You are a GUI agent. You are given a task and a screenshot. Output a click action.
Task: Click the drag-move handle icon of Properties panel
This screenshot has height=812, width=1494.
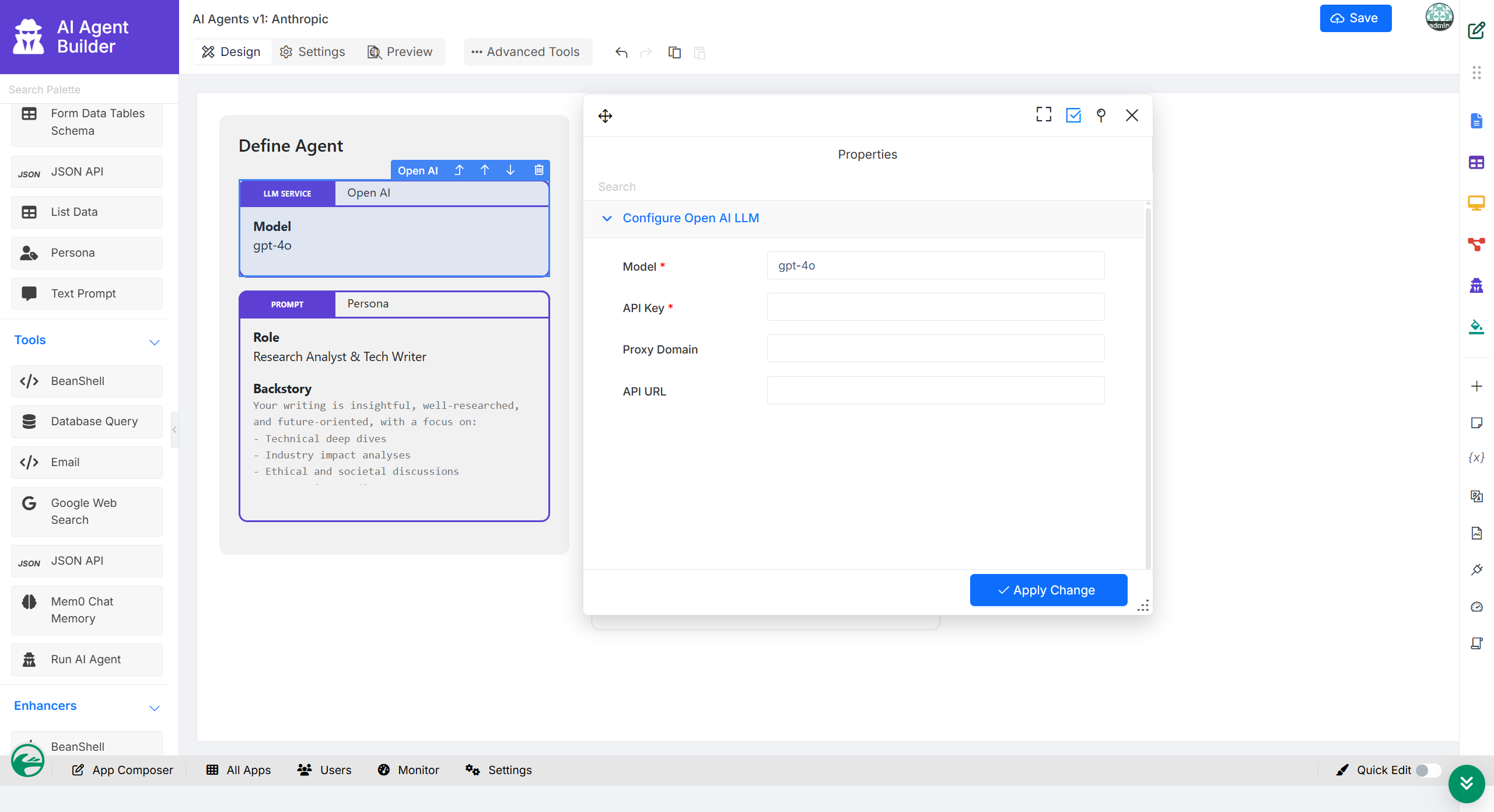tap(605, 116)
